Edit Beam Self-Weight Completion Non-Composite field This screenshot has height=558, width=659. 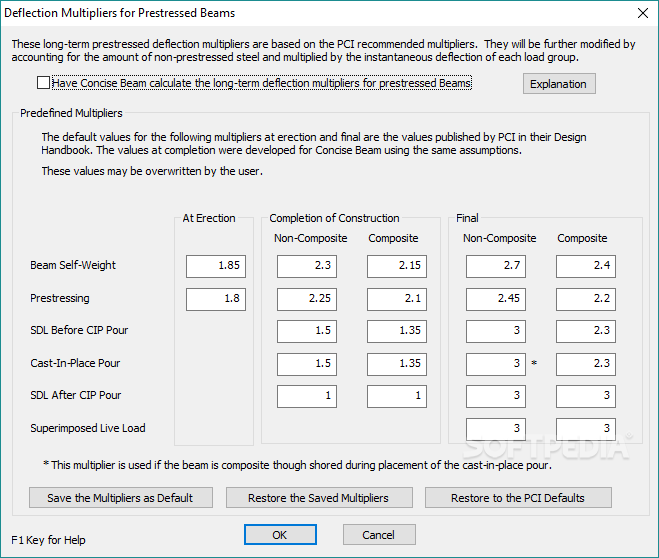pyautogui.click(x=307, y=266)
